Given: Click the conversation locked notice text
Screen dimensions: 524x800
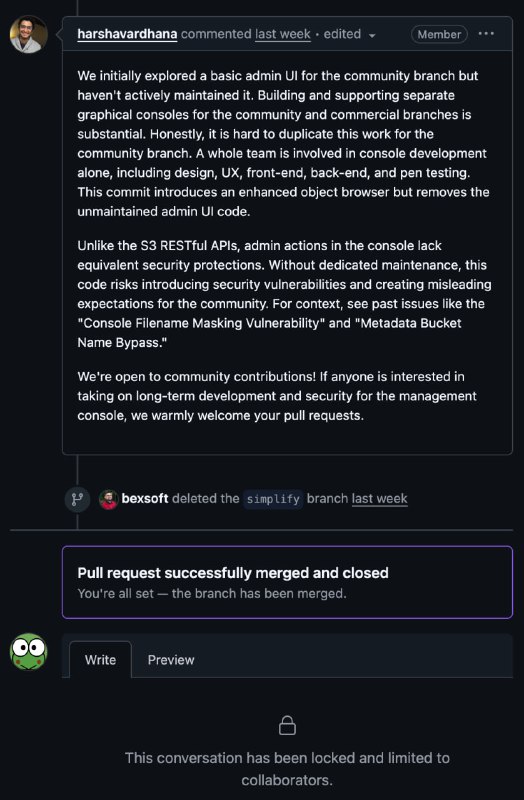Looking at the screenshot, I should pyautogui.click(x=287, y=769).
